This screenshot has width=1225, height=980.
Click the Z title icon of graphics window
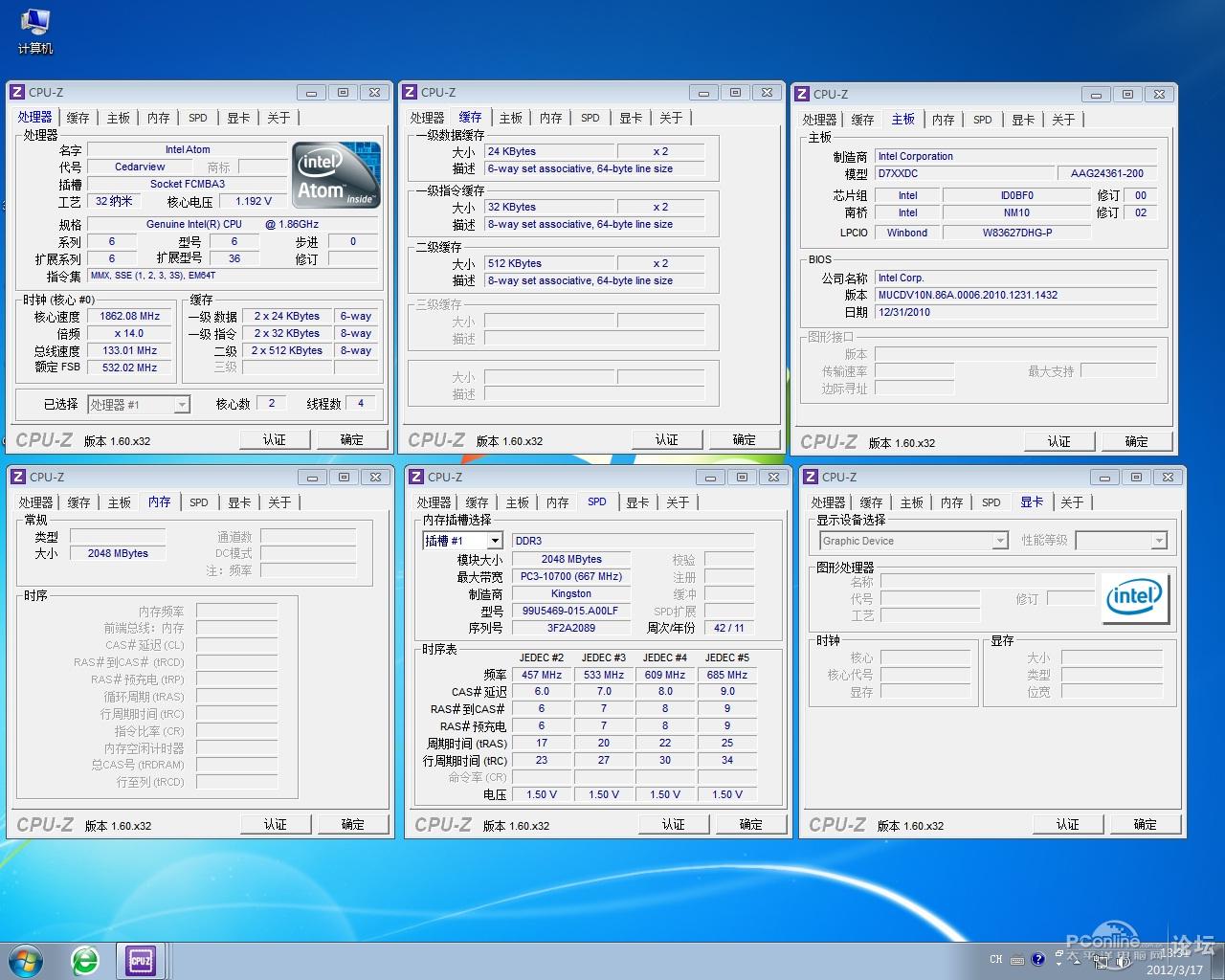coord(811,477)
